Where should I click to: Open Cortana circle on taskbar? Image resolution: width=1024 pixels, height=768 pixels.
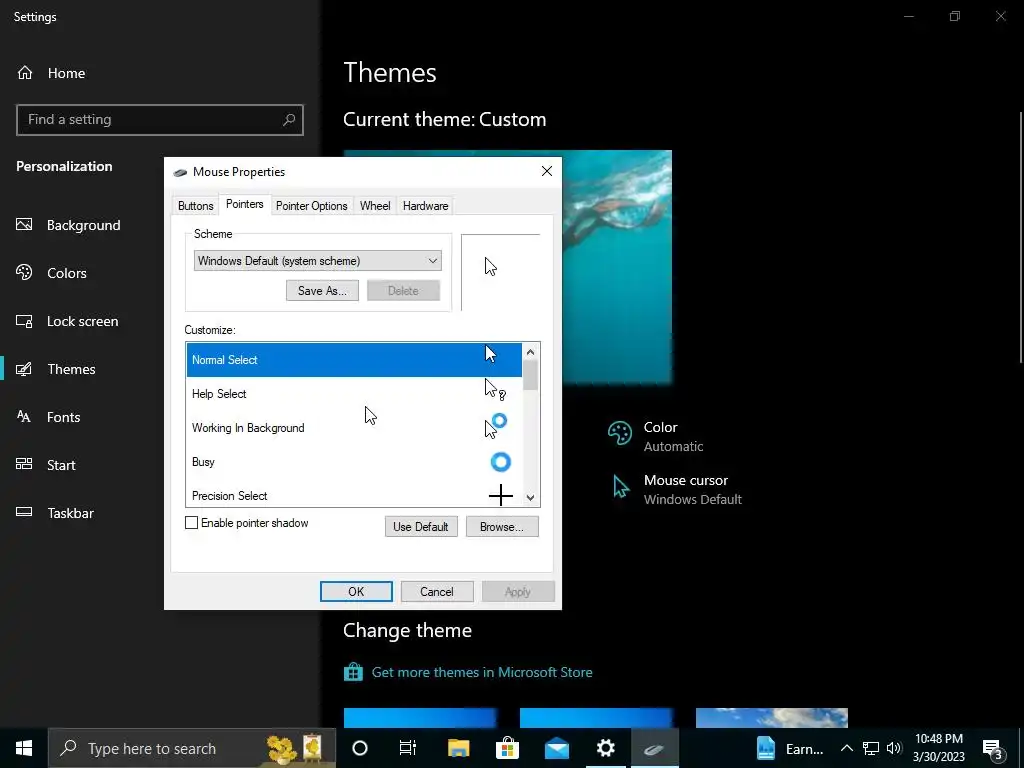360,748
